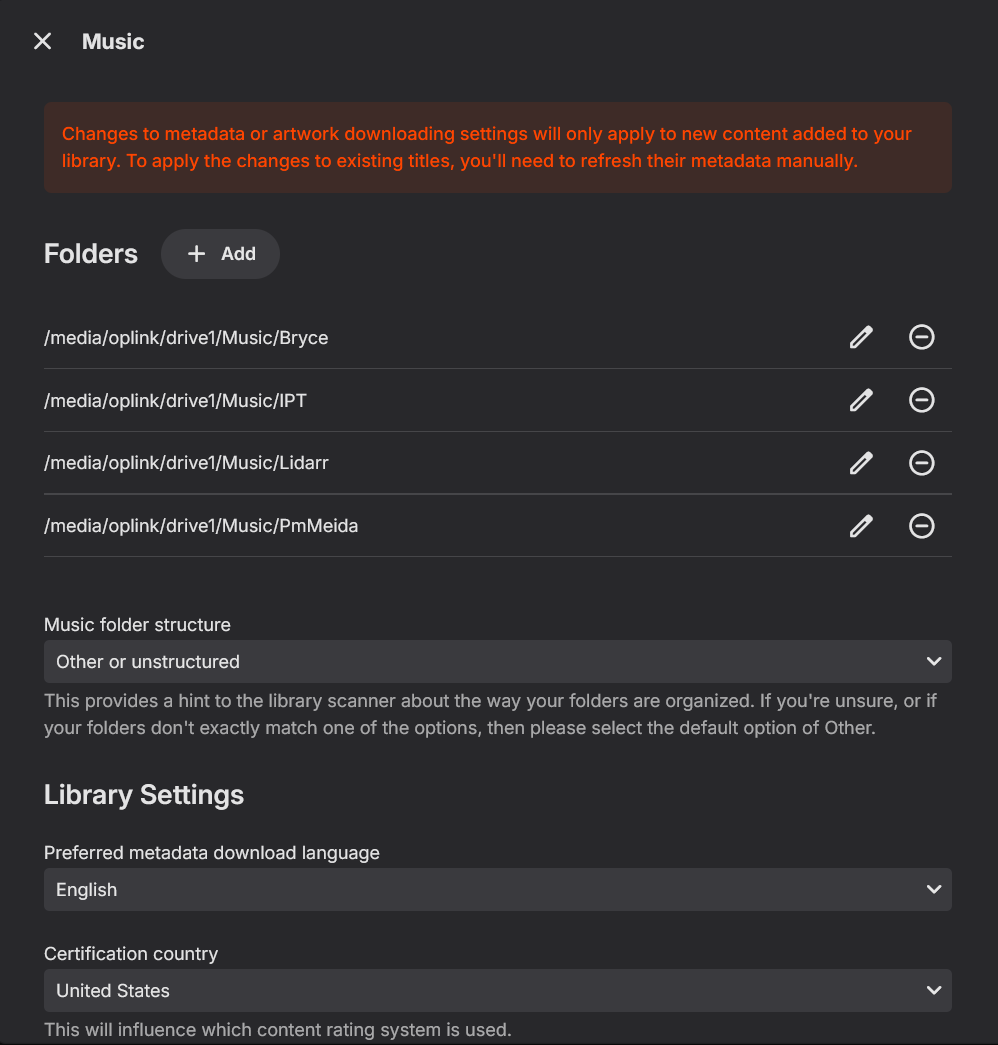Edit the Music/IPT folder path

tap(861, 400)
